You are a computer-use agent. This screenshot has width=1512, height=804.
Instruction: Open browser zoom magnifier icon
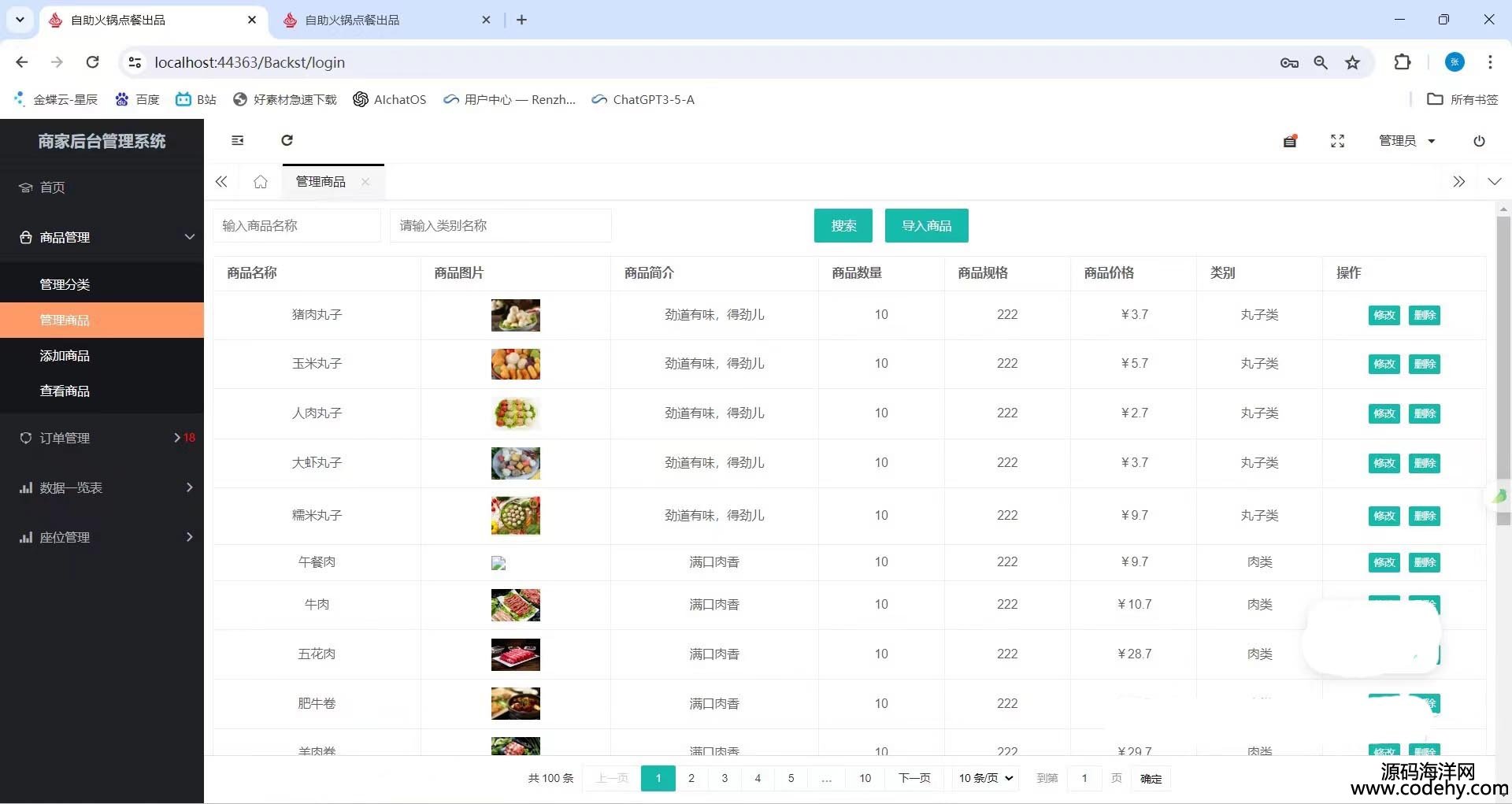1321,63
